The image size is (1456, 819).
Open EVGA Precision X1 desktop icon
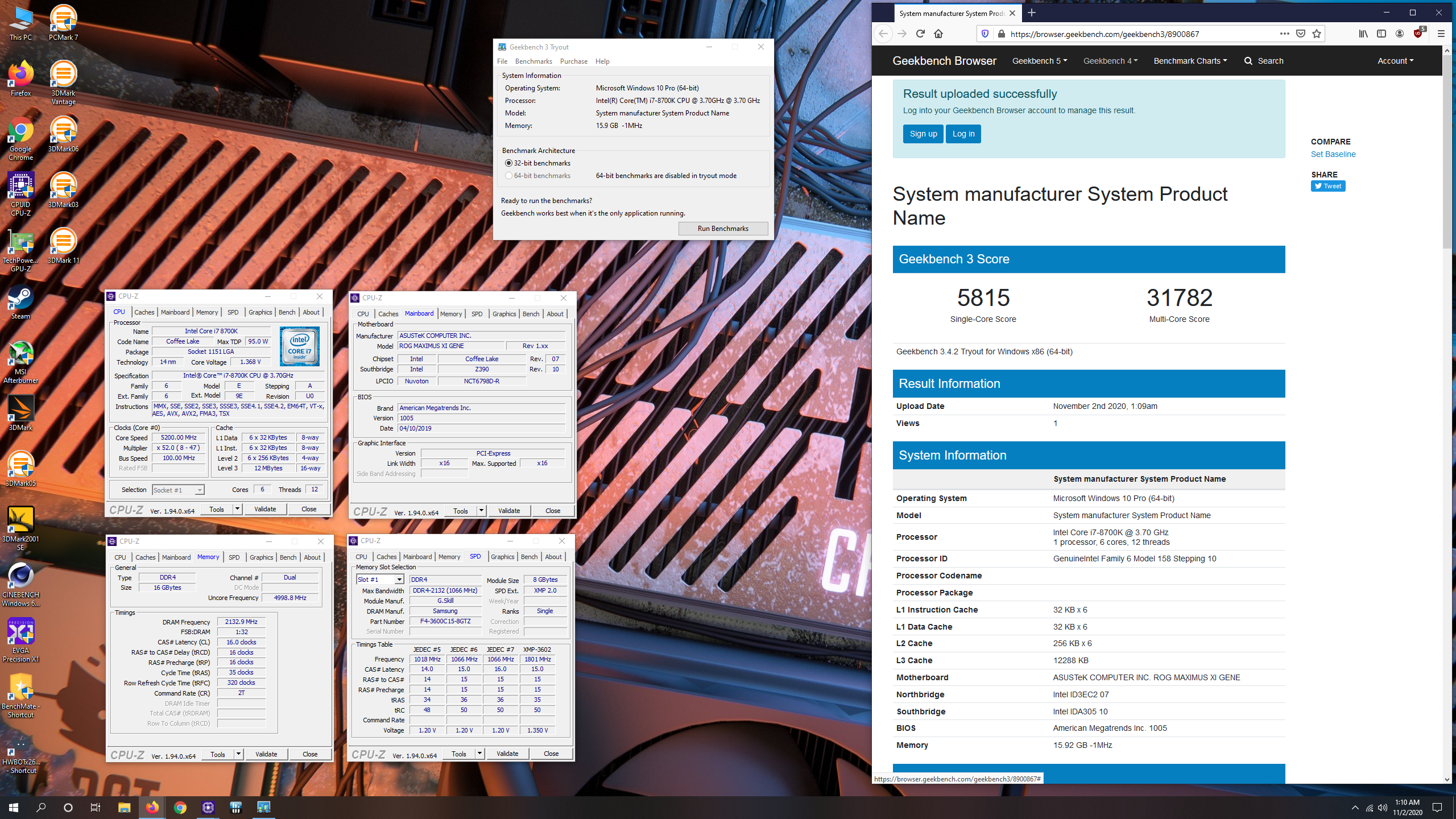(x=20, y=640)
